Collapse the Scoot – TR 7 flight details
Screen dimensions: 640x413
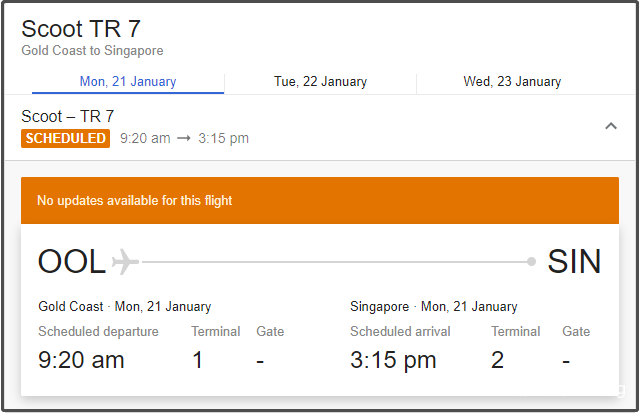[611, 126]
